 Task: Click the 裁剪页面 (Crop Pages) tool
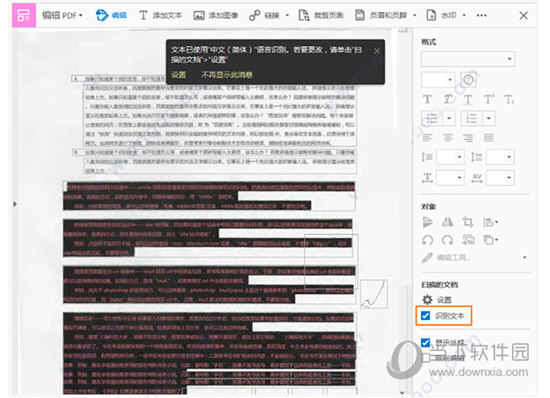pos(321,15)
